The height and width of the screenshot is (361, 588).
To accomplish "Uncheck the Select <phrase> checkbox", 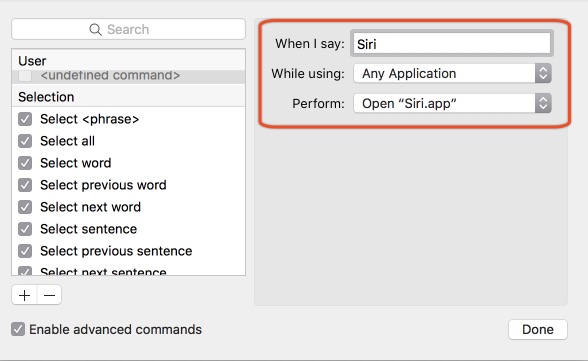I will click(x=25, y=119).
